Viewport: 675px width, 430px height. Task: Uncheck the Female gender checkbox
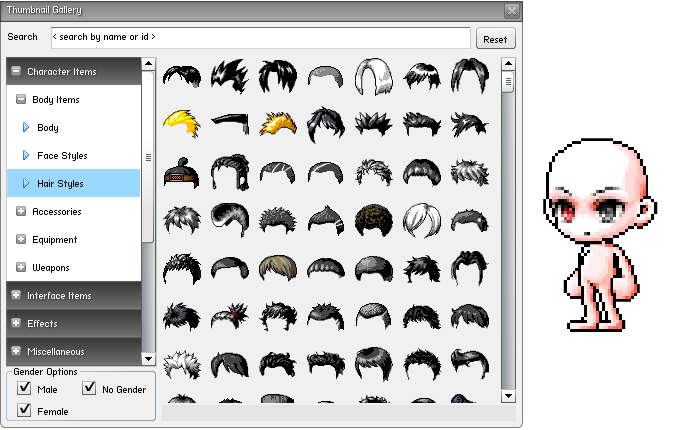25,410
